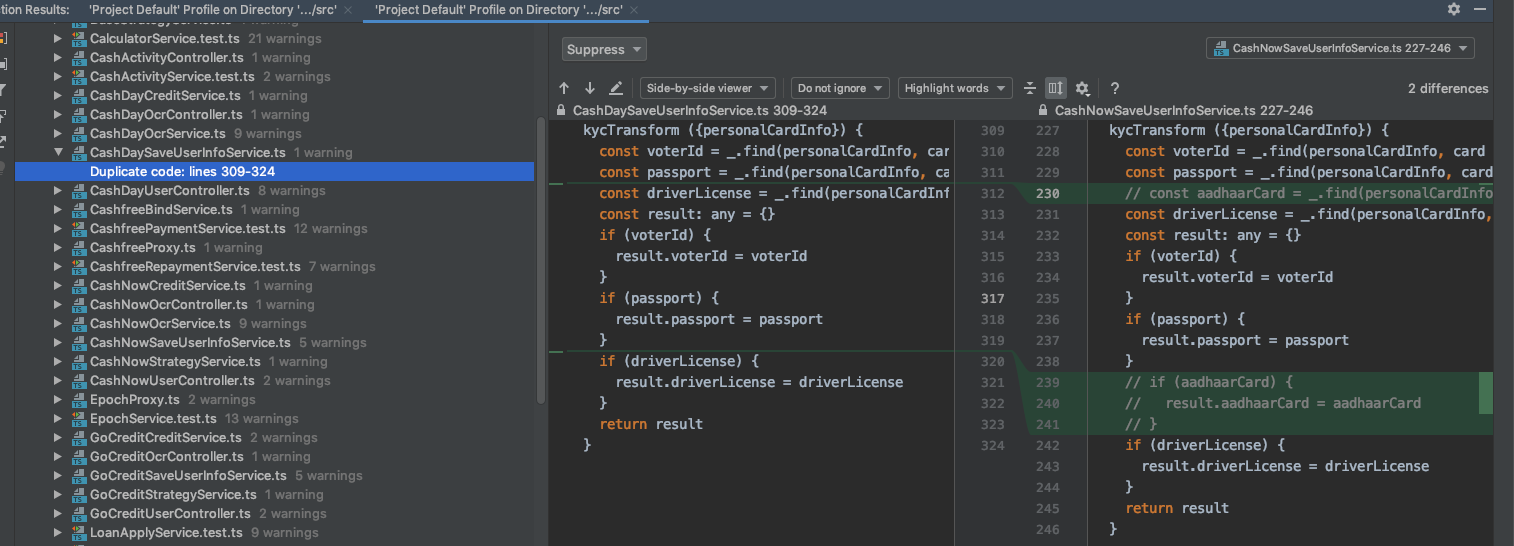This screenshot has width=1514, height=546.
Task: Click collapse unchanged fragments icon
Action: coord(1030,88)
